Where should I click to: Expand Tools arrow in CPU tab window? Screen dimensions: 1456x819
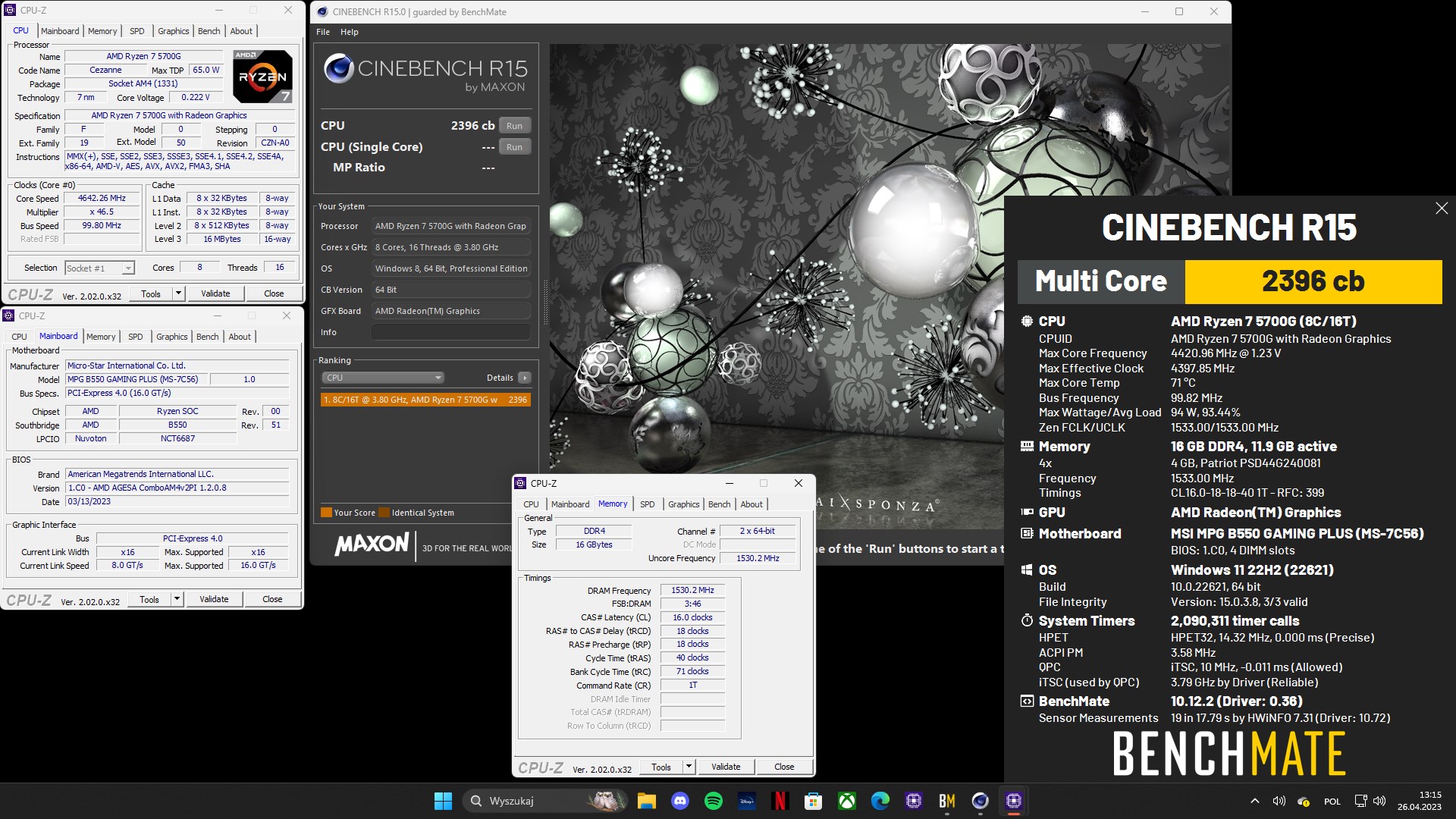click(178, 293)
